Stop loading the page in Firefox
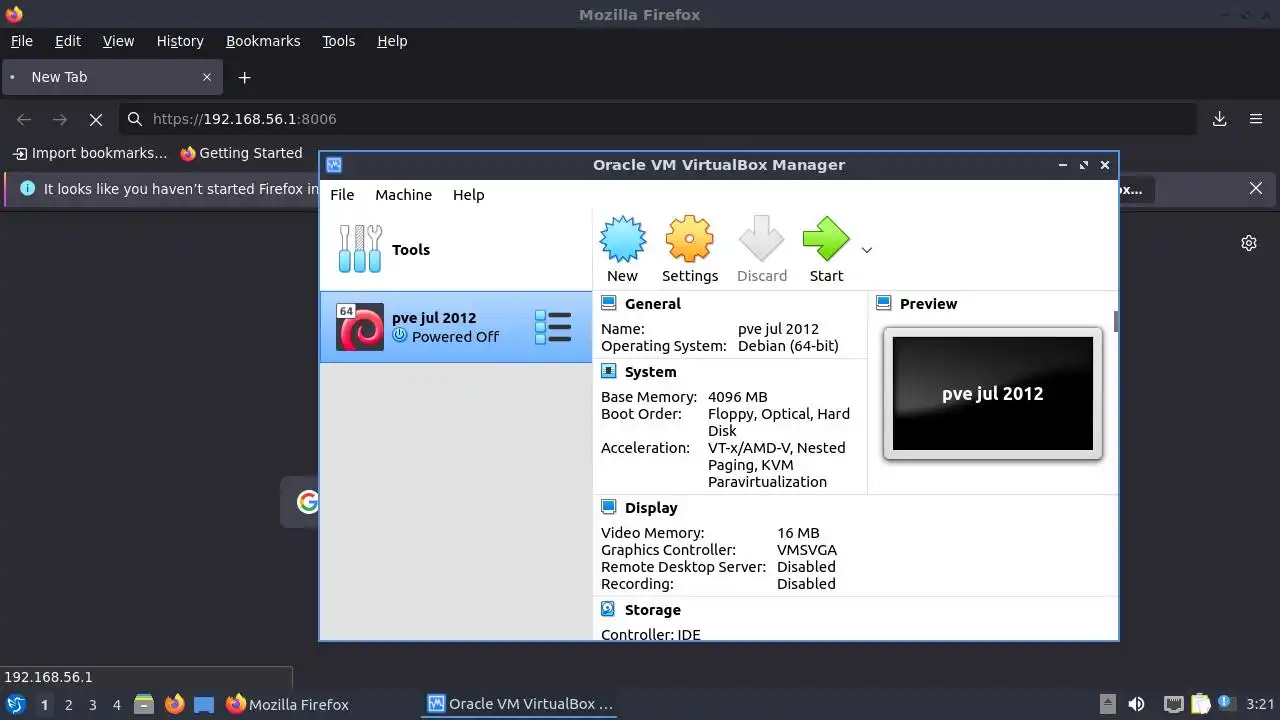Image resolution: width=1280 pixels, height=720 pixels. 96,119
